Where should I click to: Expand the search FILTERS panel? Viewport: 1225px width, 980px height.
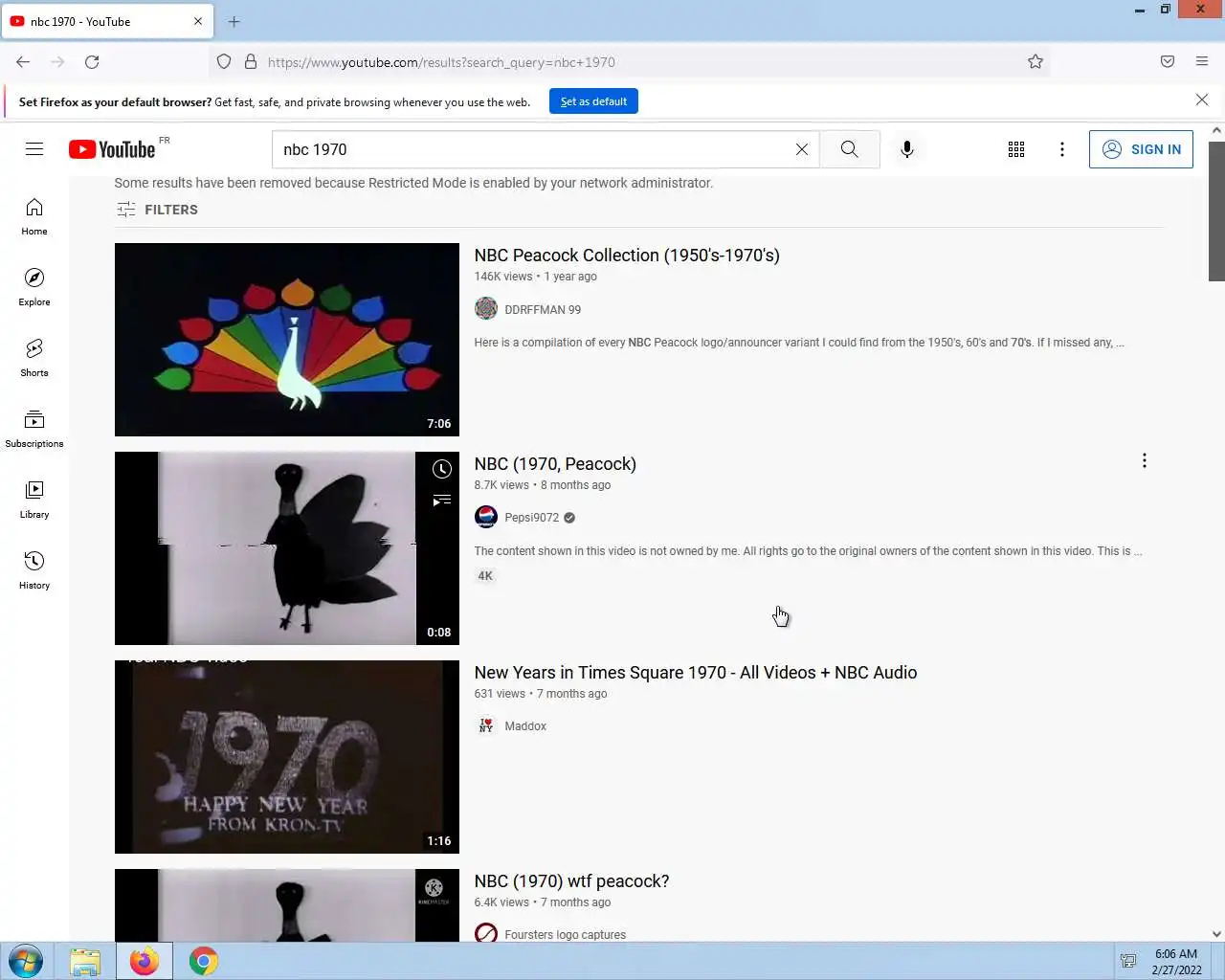pyautogui.click(x=158, y=210)
